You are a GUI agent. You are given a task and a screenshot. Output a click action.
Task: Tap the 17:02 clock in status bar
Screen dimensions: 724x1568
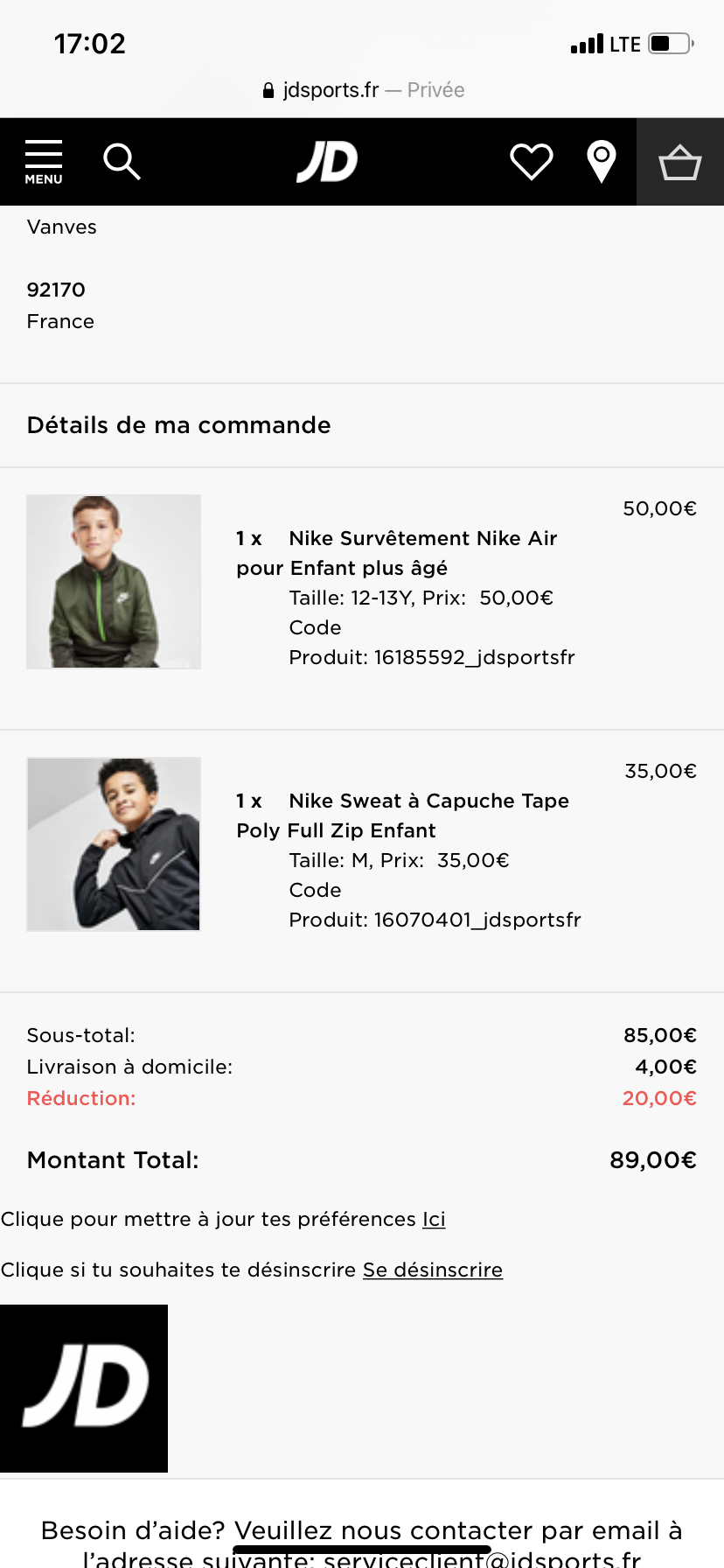pos(90,44)
